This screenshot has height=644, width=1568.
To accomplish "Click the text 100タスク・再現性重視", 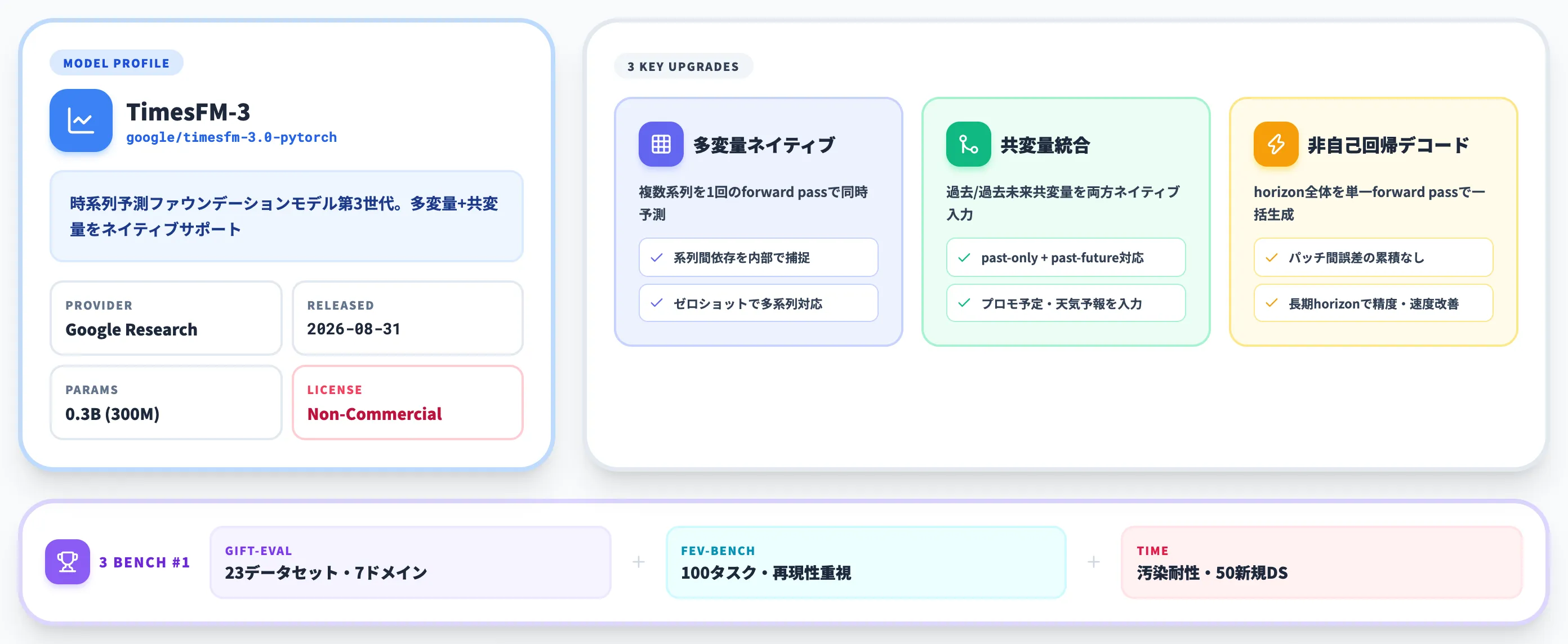I will [766, 573].
